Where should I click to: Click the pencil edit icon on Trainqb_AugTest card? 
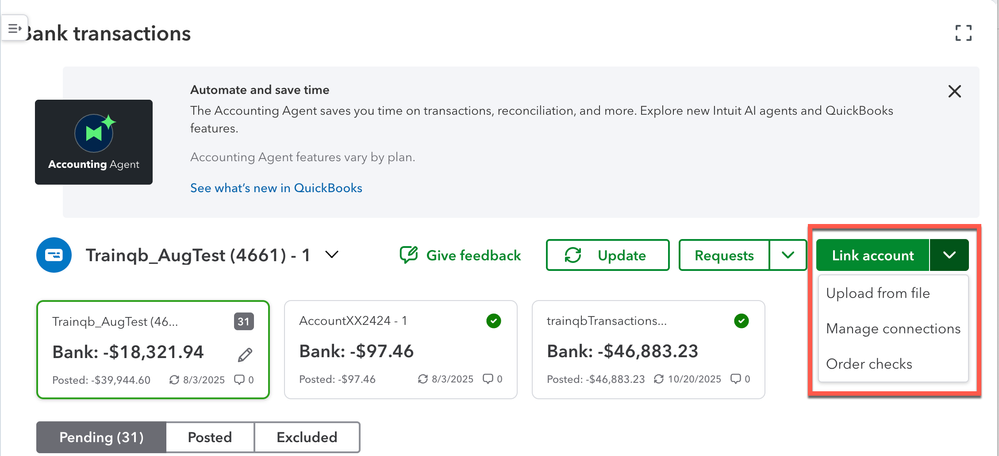coord(245,353)
